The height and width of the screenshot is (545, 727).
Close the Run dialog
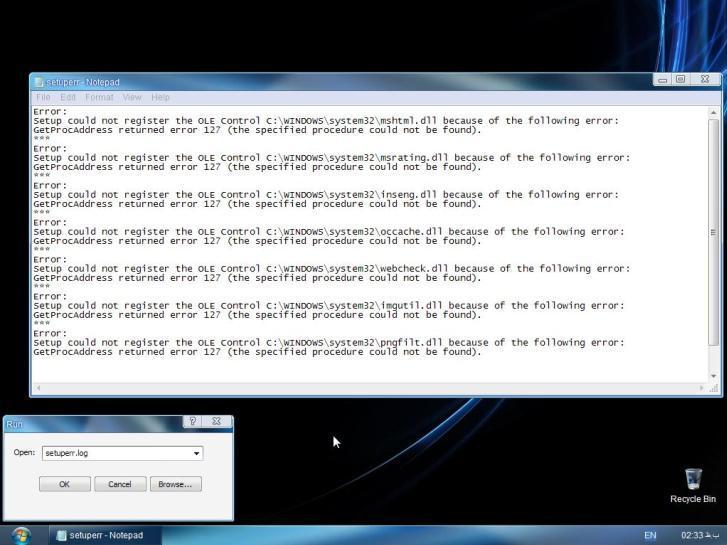(x=217, y=421)
